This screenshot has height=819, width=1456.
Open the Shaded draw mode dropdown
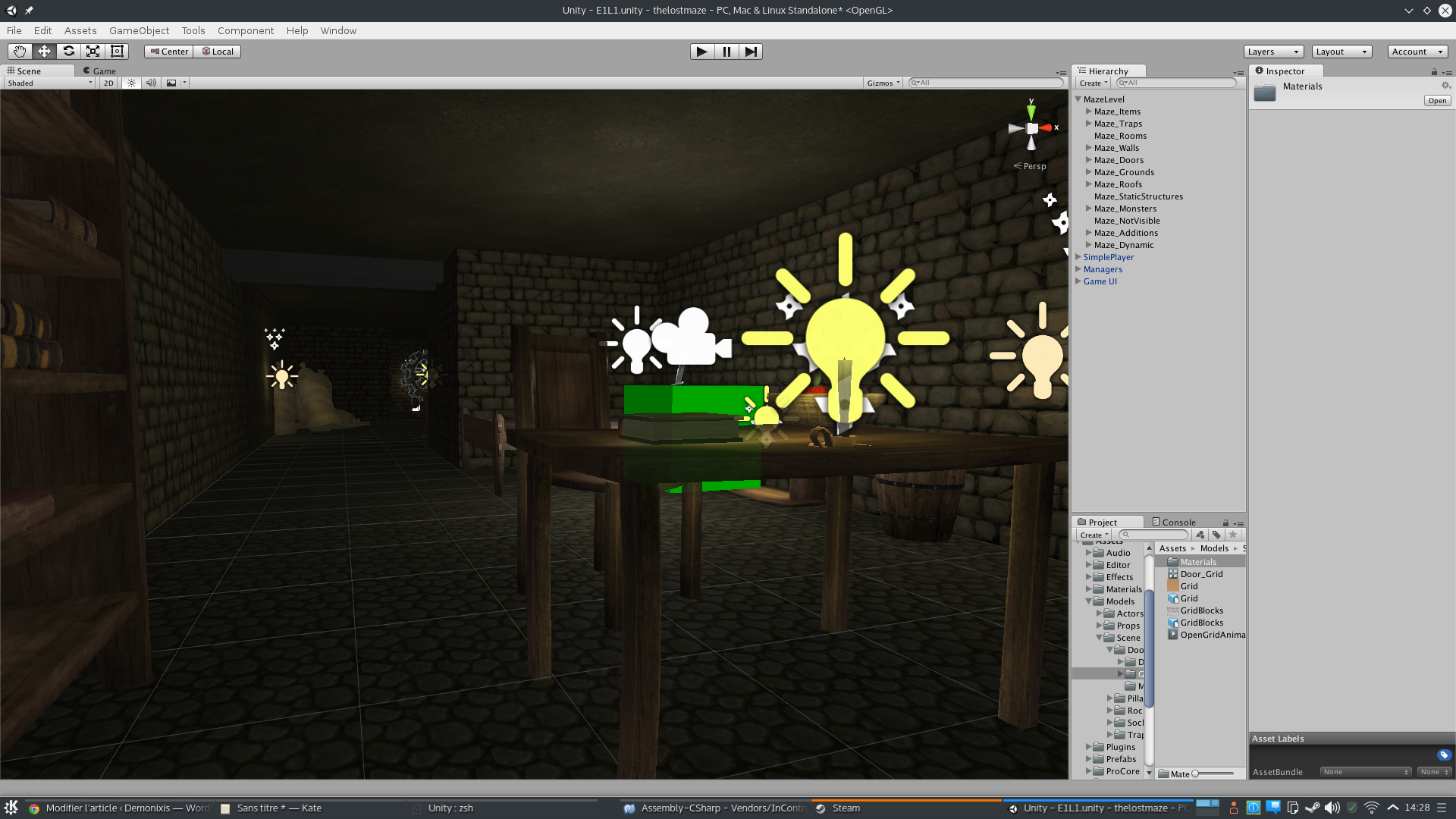[x=48, y=83]
